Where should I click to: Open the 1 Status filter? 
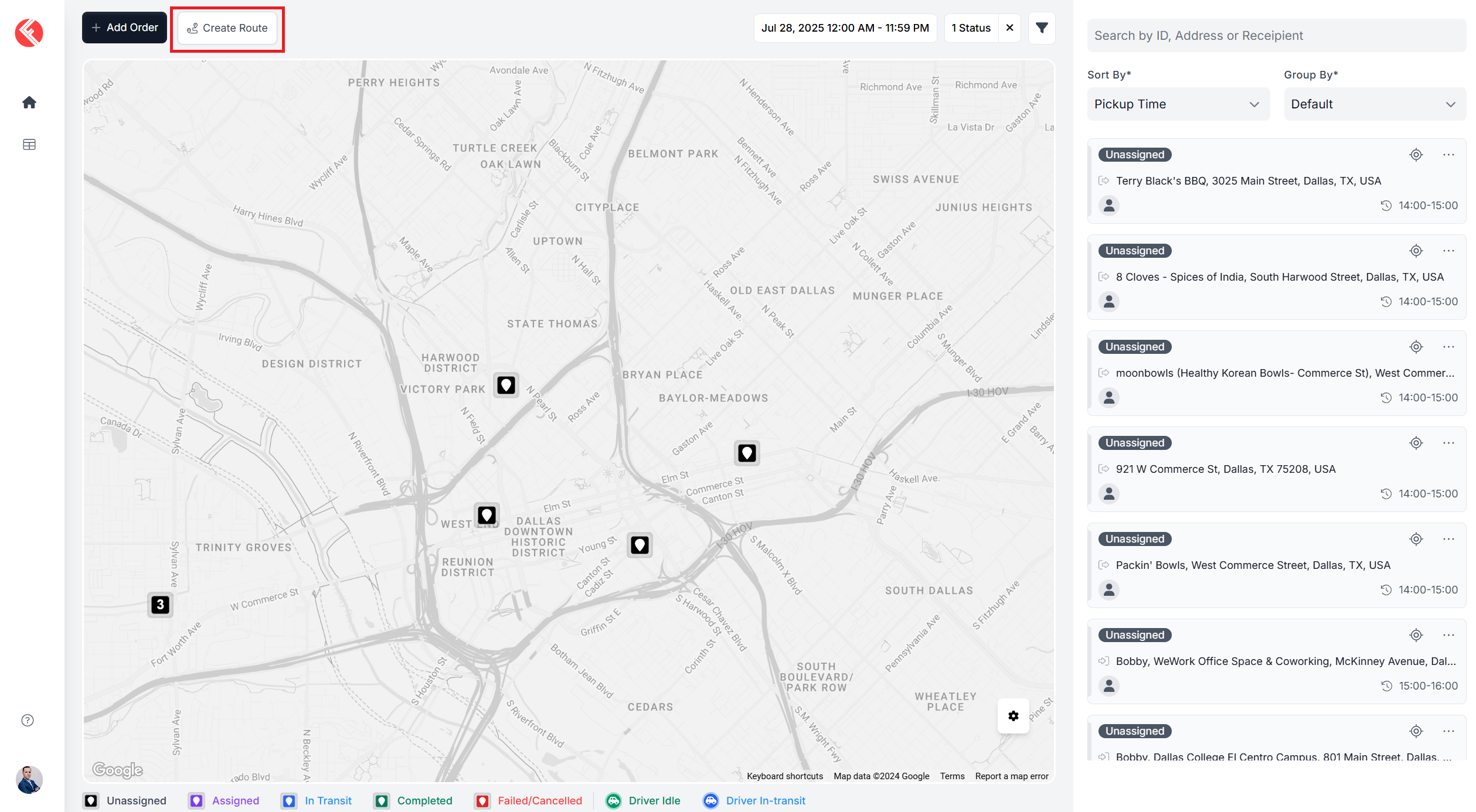click(971, 28)
